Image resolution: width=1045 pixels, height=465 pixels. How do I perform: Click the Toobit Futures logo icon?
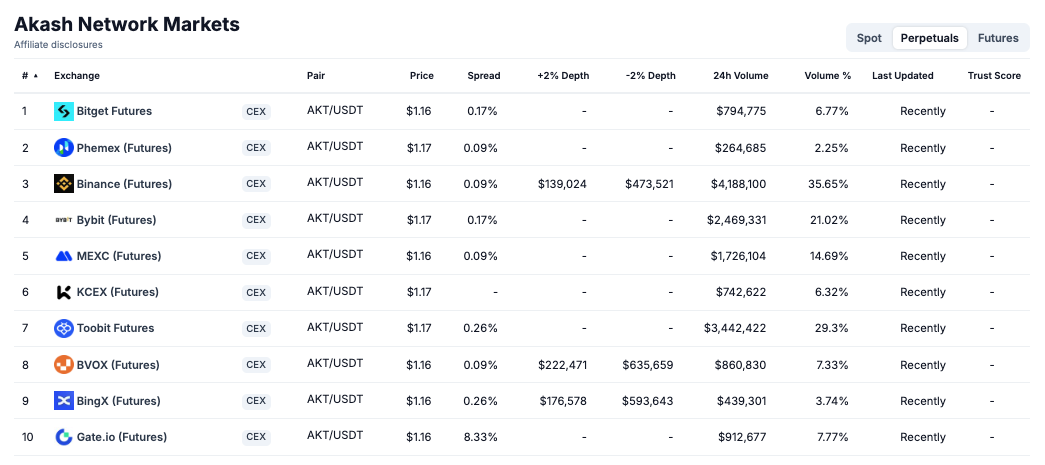(64, 328)
